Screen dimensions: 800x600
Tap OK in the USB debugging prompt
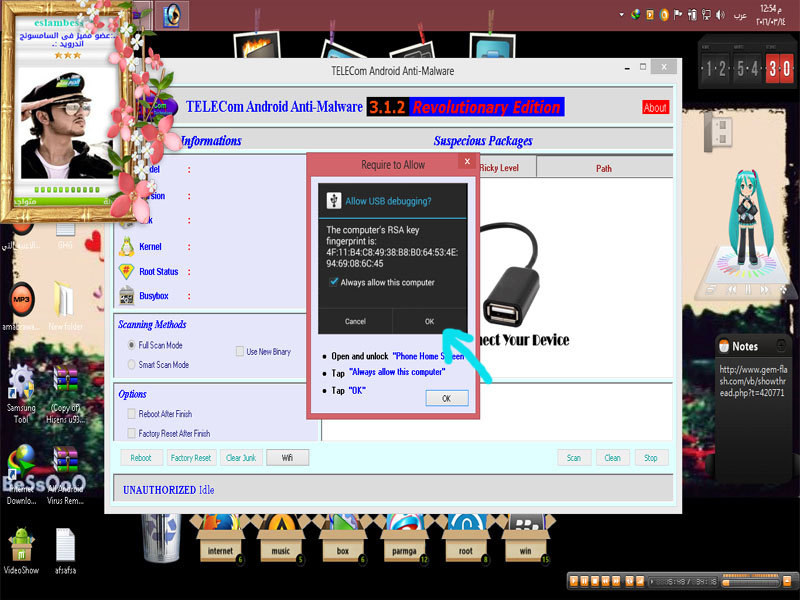(x=430, y=321)
